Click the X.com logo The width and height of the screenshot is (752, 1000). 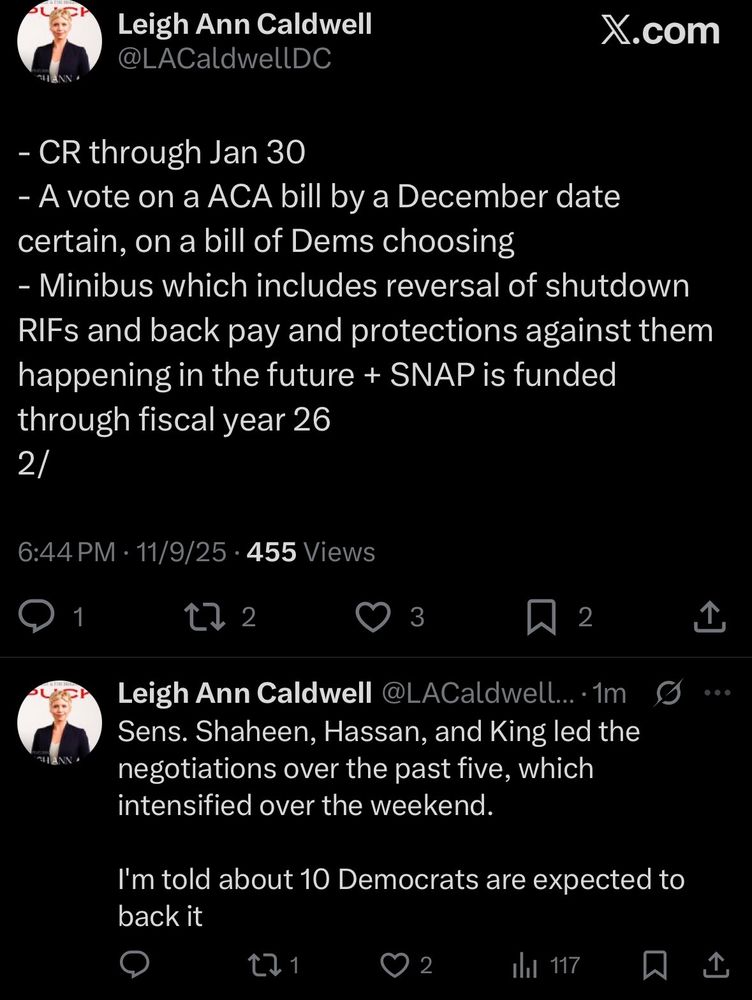(660, 30)
